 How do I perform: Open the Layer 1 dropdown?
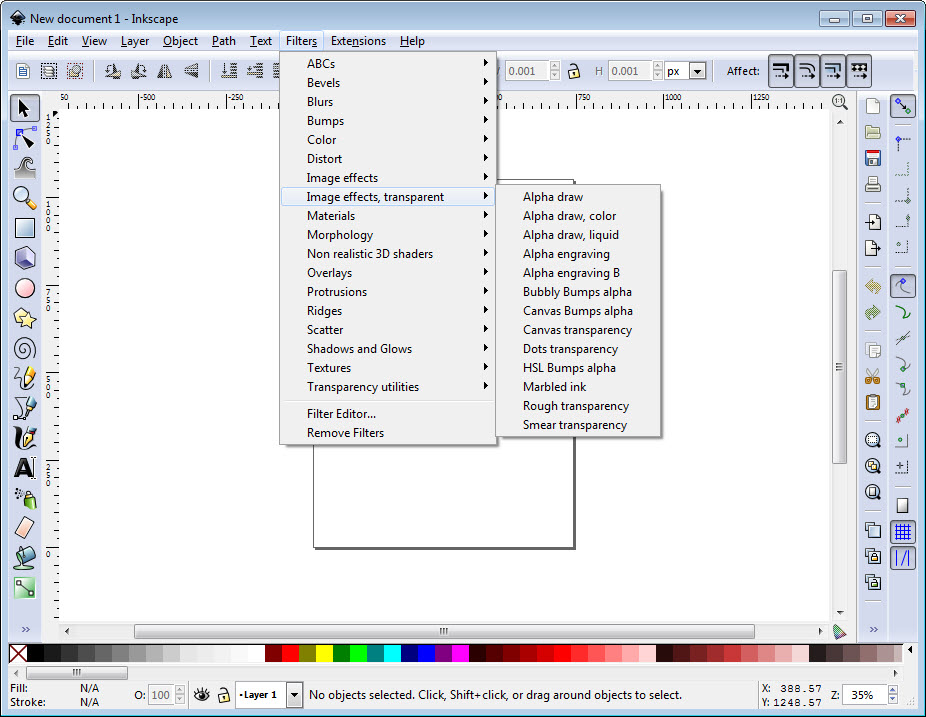(294, 695)
